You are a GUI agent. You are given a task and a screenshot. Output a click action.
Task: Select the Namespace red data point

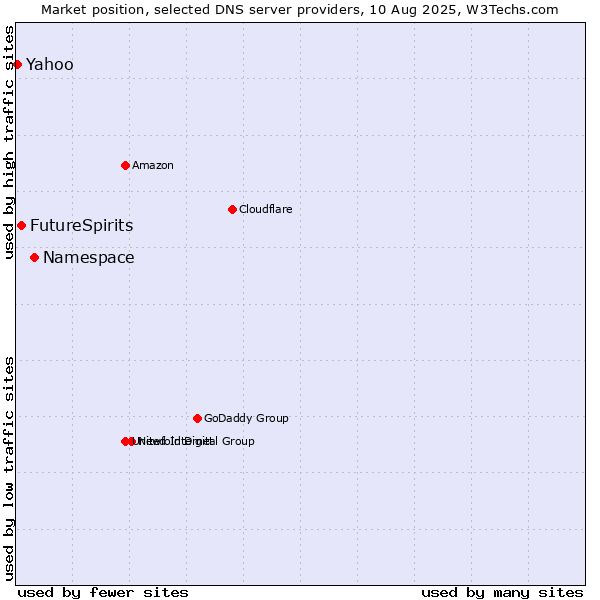coord(34,258)
